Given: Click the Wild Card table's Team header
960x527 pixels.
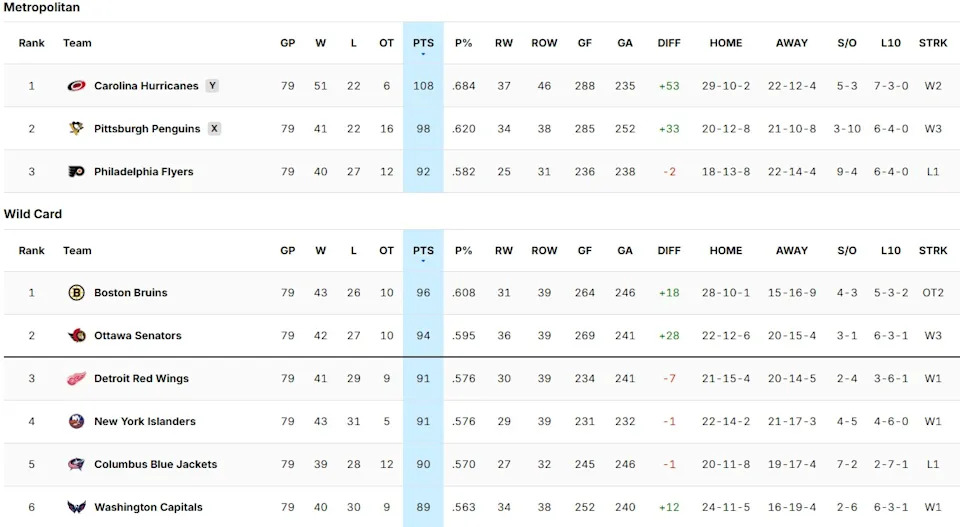Looking at the screenshot, I should [x=77, y=251].
